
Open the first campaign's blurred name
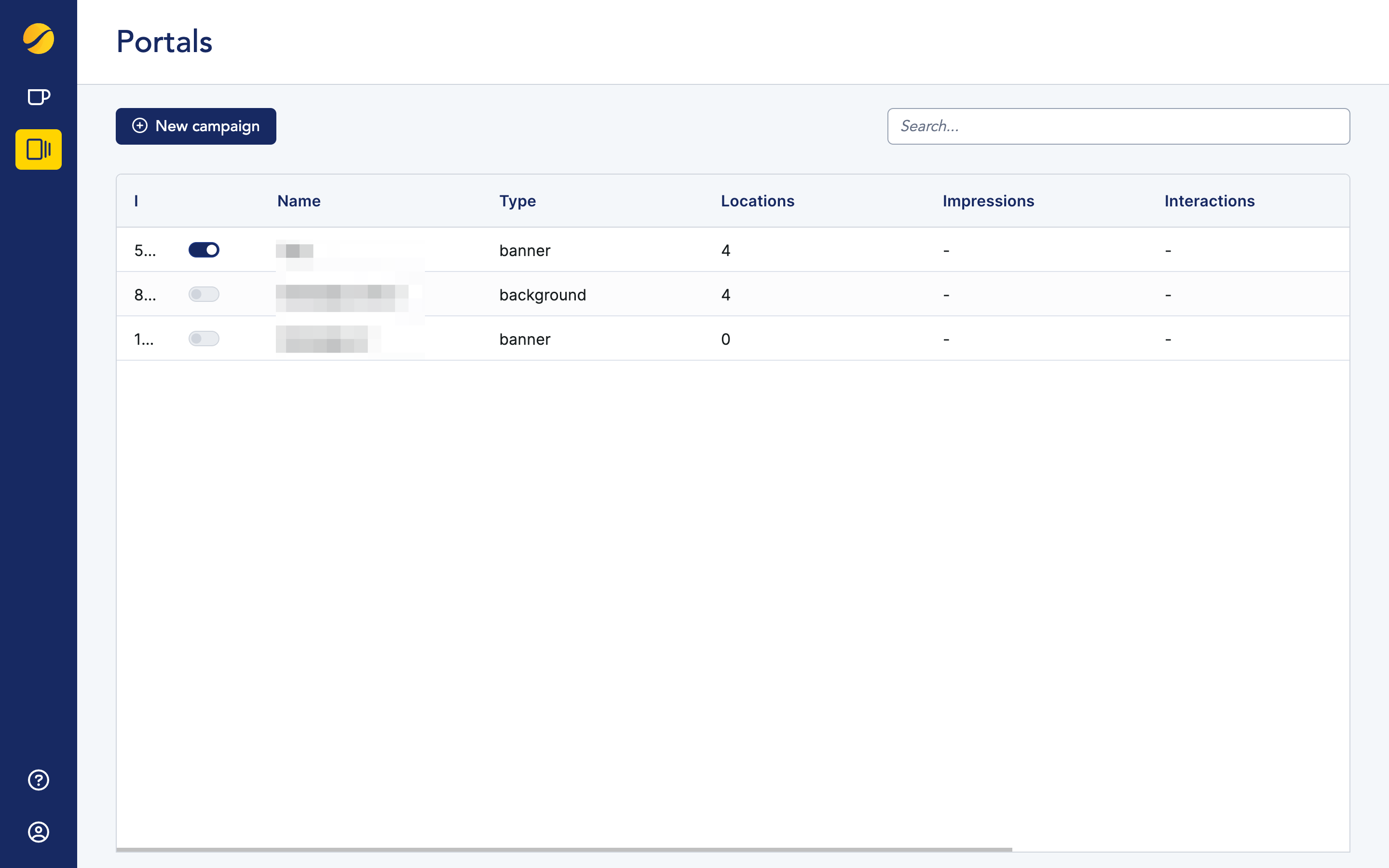point(295,251)
